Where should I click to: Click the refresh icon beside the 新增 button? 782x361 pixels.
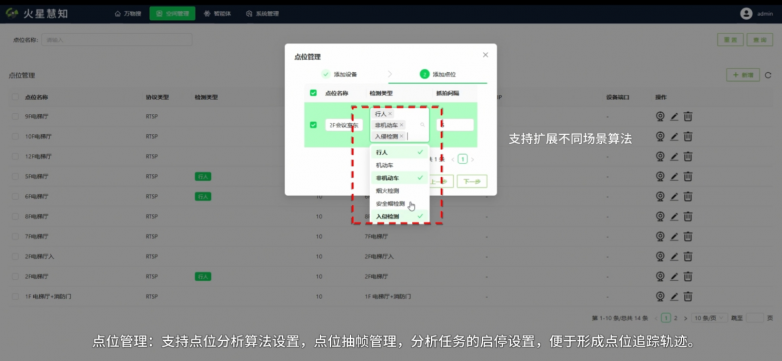pyautogui.click(x=768, y=75)
